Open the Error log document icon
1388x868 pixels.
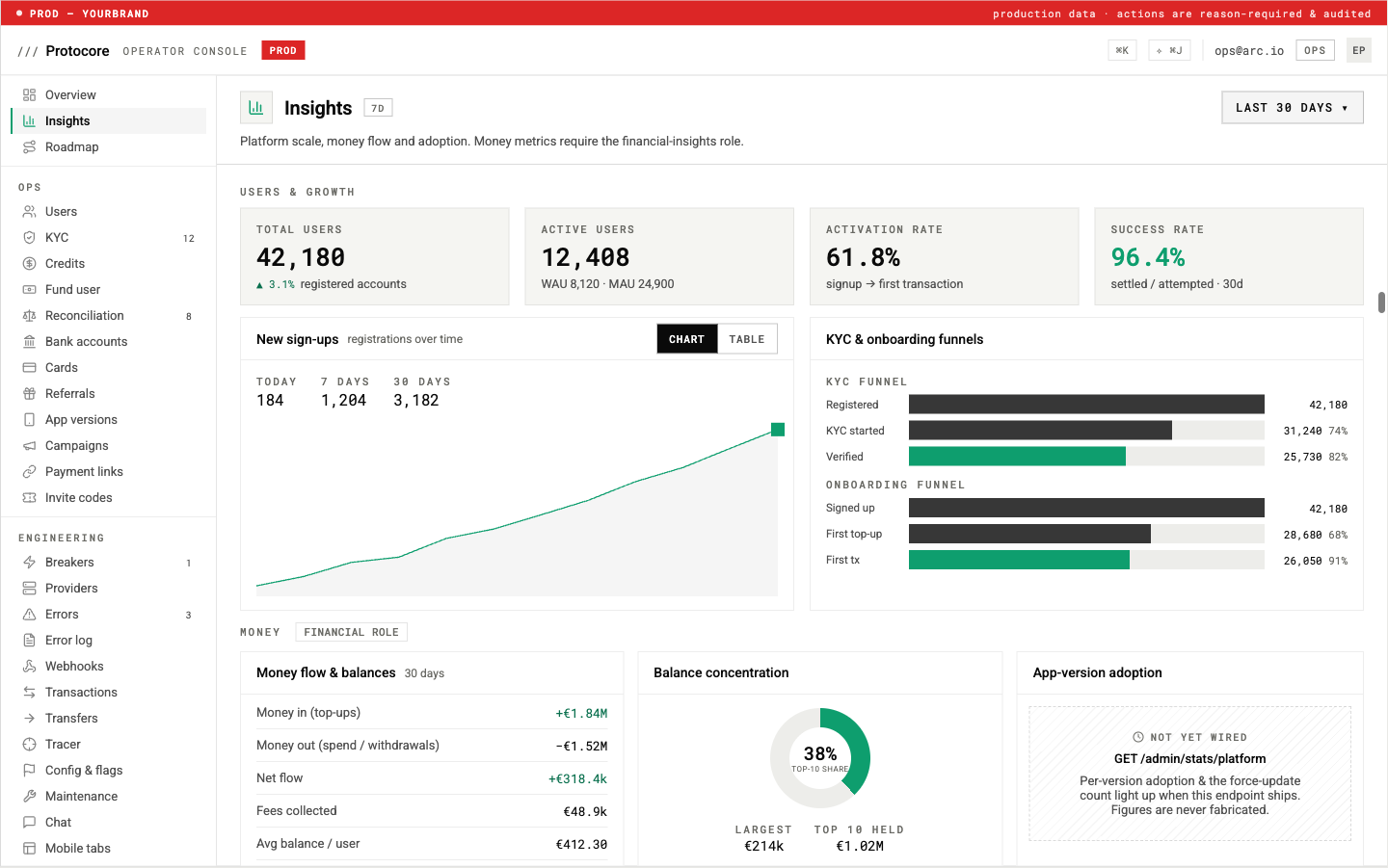tap(29, 641)
